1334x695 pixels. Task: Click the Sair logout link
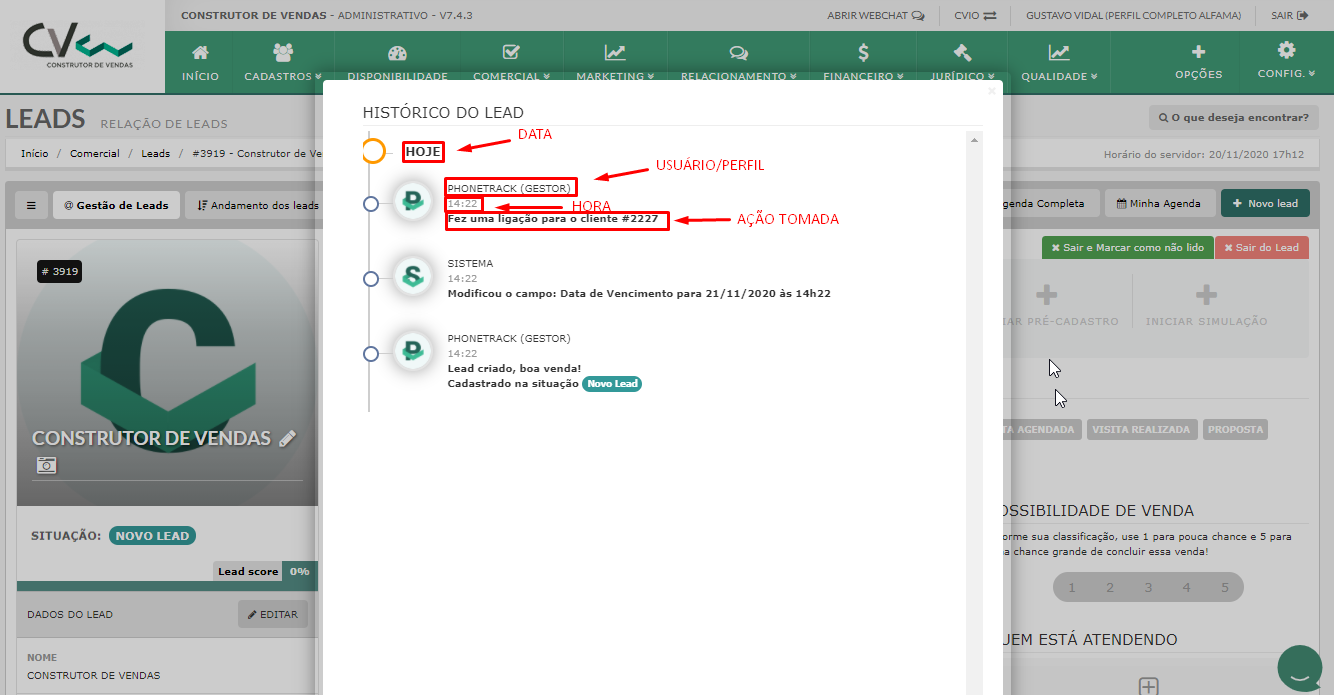point(1289,16)
